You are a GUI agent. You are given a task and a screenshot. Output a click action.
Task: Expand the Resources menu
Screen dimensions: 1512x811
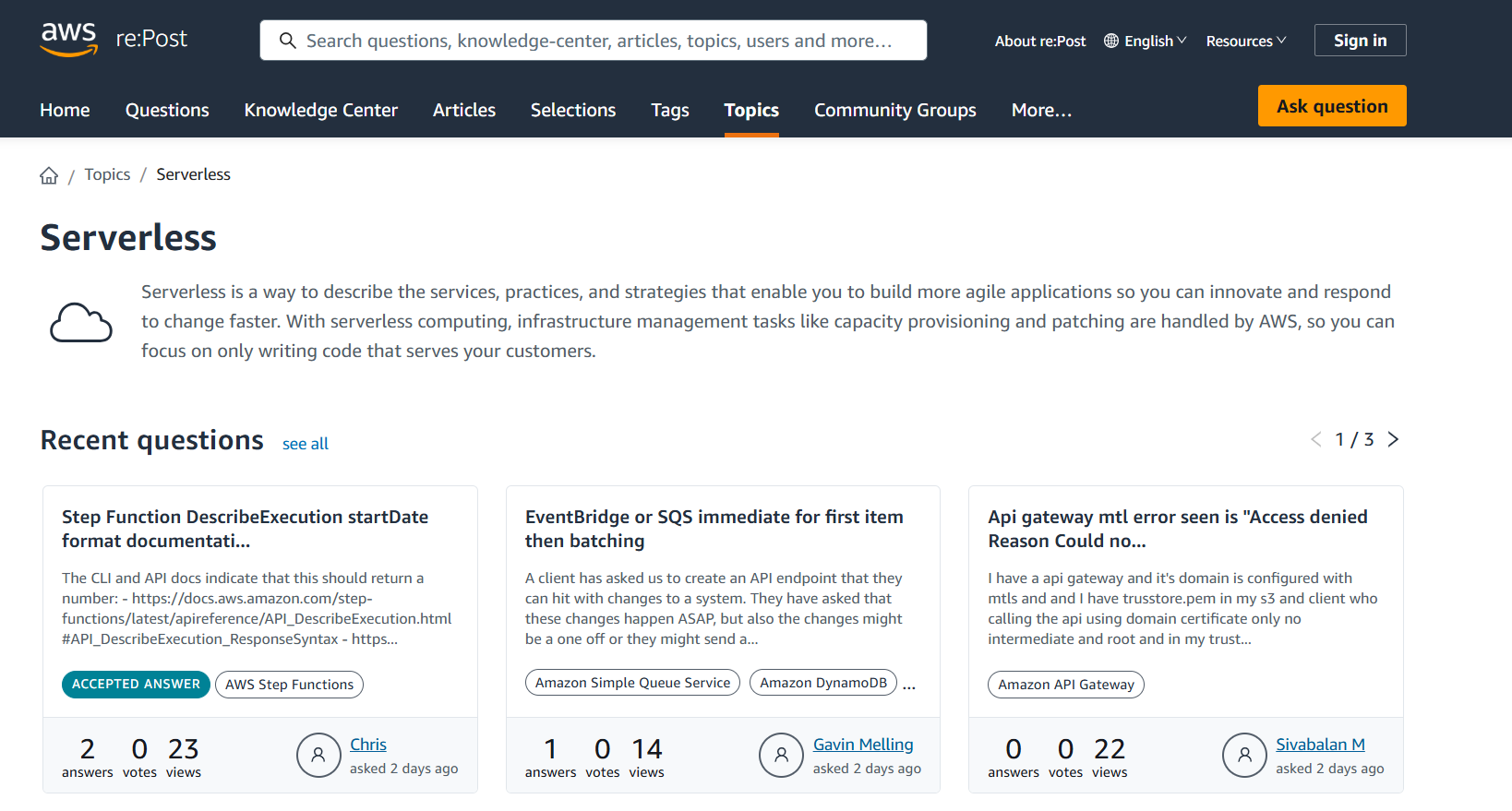pos(1245,41)
